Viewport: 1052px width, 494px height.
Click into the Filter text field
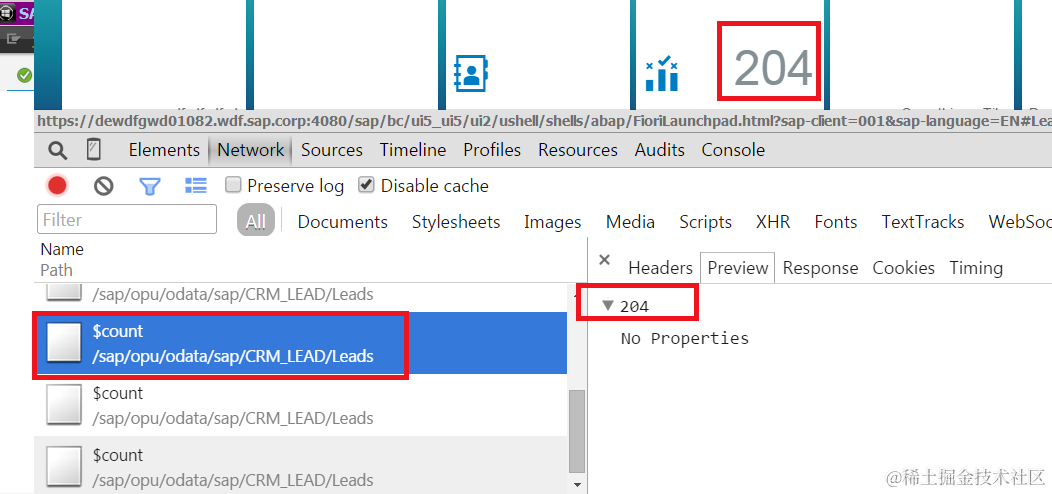click(x=127, y=219)
